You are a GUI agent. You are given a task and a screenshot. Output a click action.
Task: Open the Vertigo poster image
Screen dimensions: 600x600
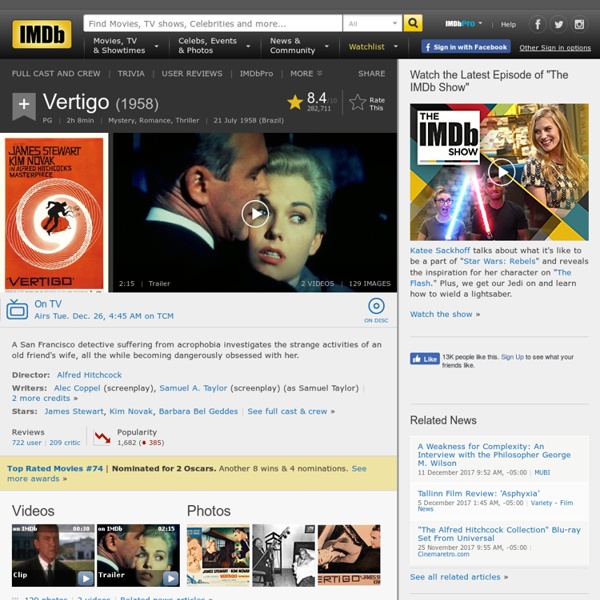(54, 213)
